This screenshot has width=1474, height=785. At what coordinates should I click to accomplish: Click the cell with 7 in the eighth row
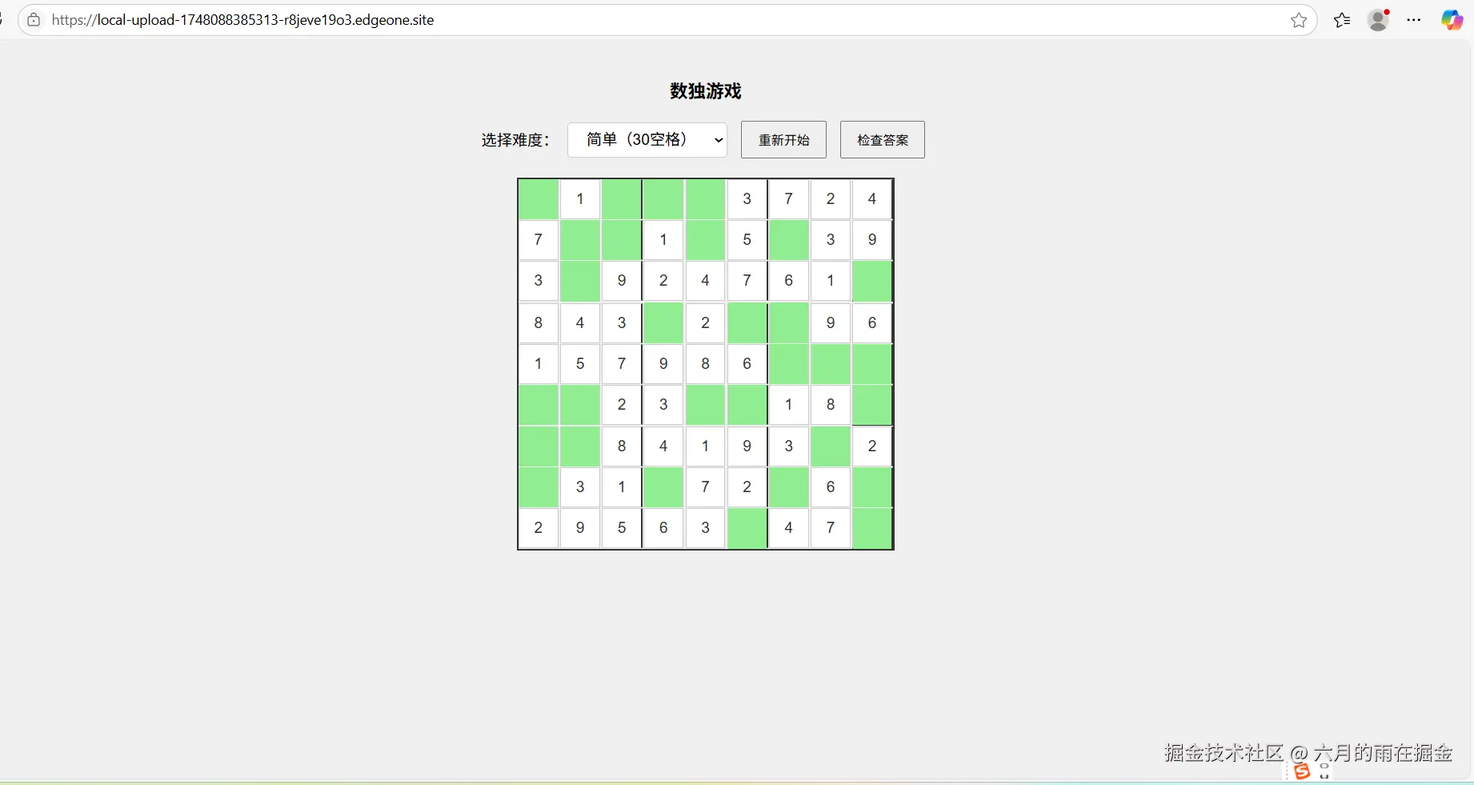tap(705, 487)
